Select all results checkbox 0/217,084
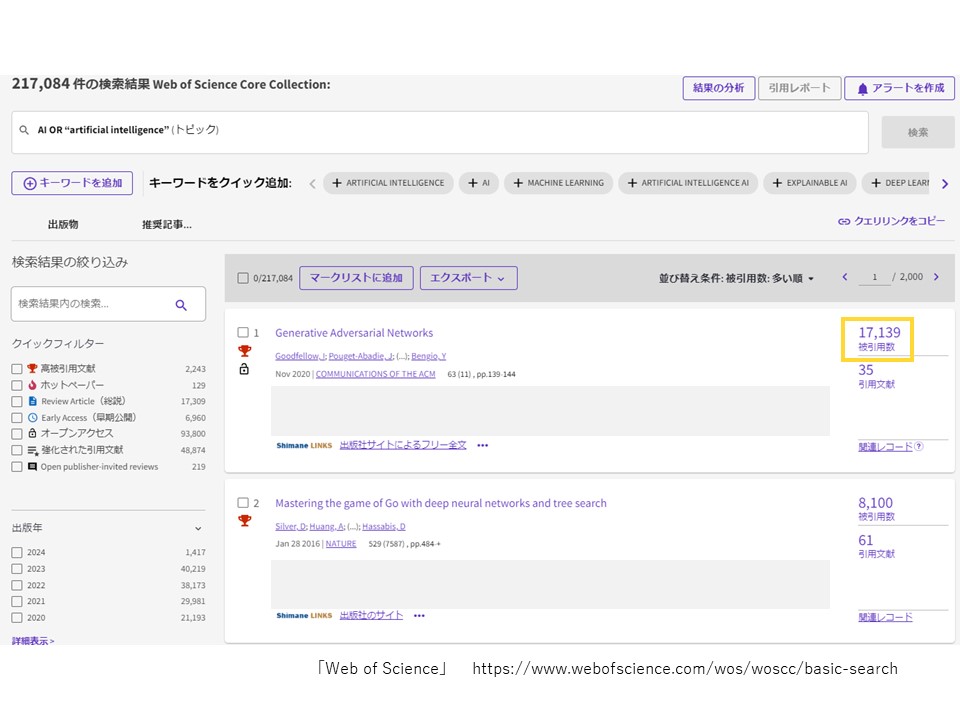 click(x=243, y=278)
